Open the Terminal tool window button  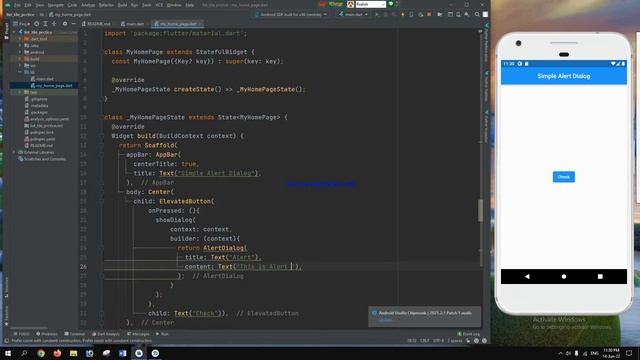pyautogui.click(x=74, y=334)
